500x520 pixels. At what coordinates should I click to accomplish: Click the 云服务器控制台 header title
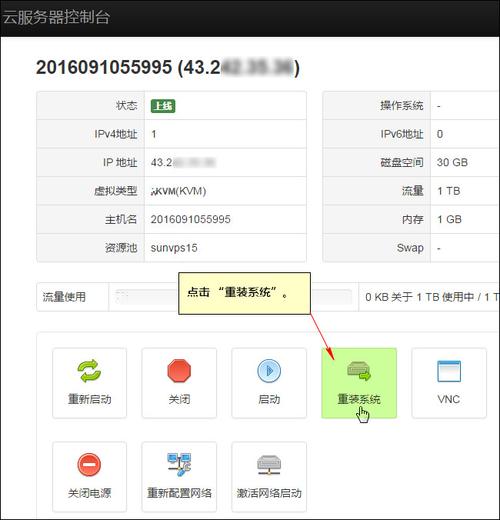[56, 17]
